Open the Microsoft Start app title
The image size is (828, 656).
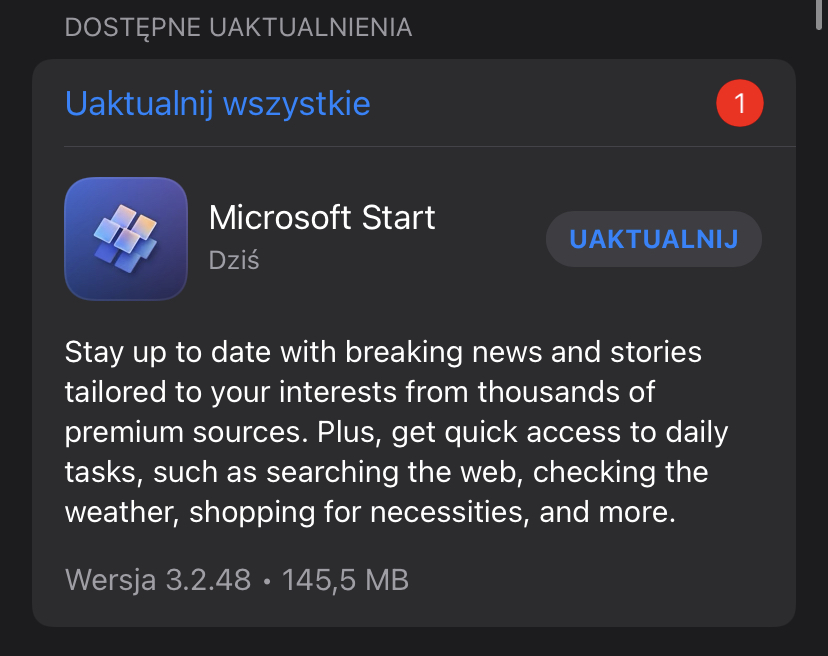322,217
